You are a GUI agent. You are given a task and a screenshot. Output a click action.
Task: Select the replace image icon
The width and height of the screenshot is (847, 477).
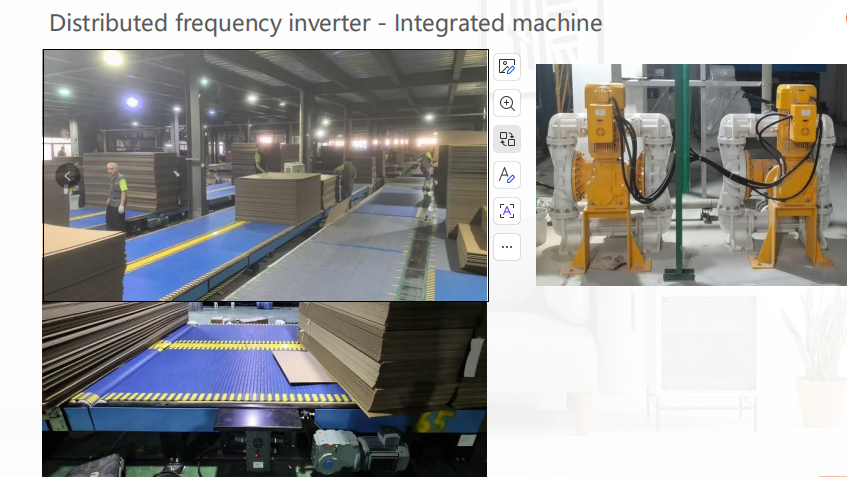point(507,139)
